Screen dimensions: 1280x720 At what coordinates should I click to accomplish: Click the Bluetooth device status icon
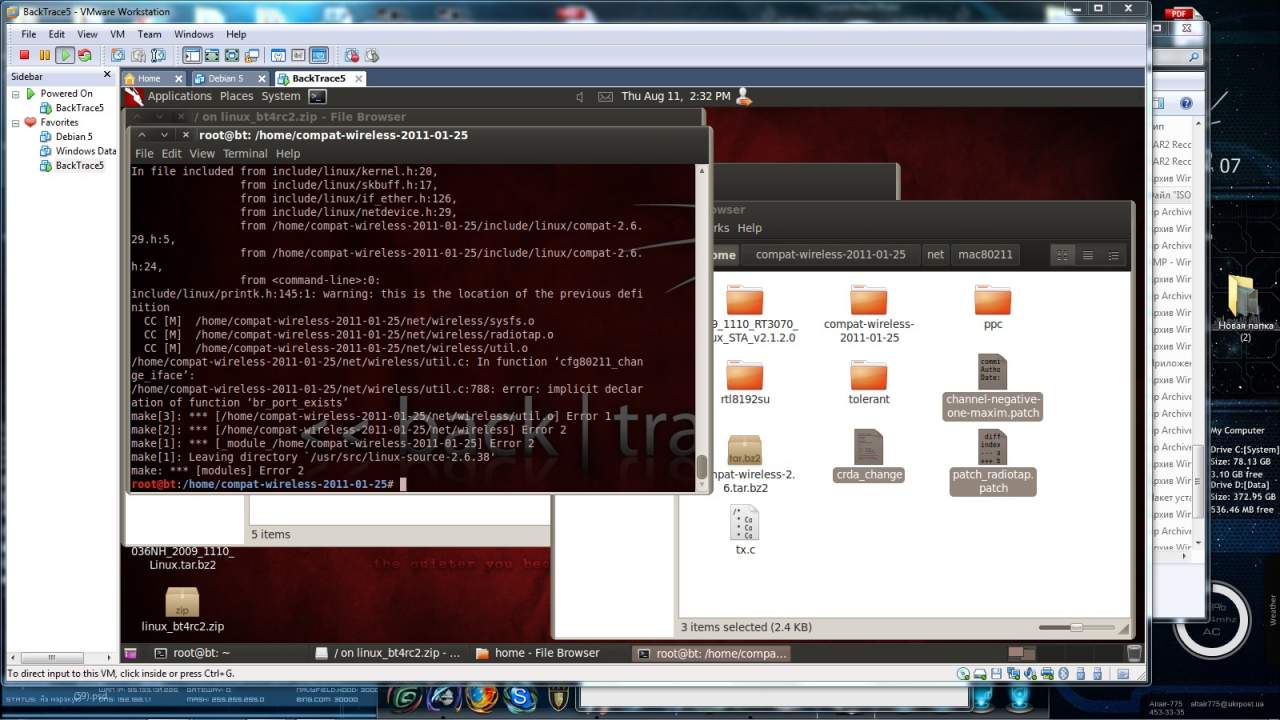[x=1063, y=673]
